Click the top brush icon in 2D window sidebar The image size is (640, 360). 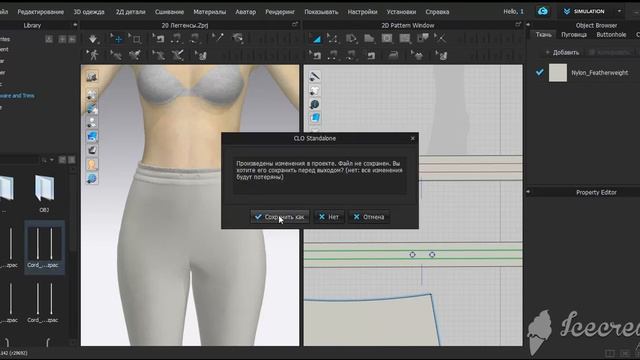tap(314, 76)
